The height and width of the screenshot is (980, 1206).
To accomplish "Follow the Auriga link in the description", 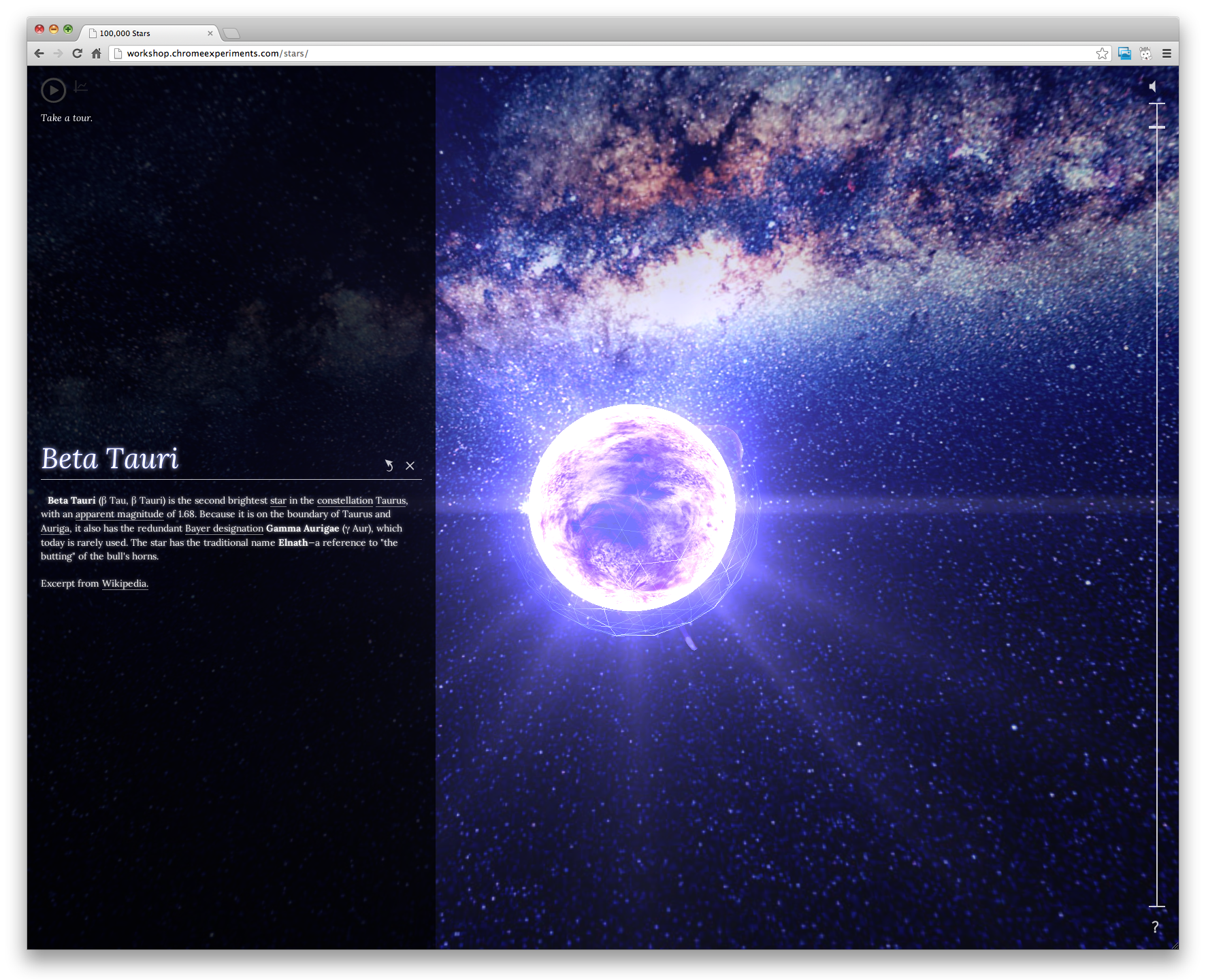I will (54, 528).
